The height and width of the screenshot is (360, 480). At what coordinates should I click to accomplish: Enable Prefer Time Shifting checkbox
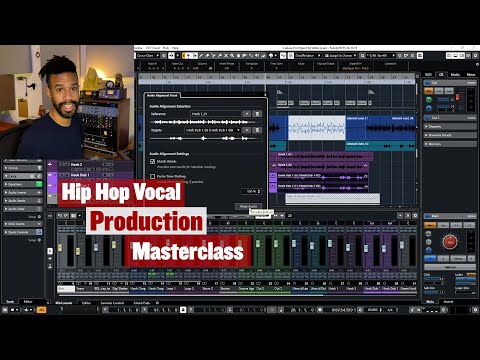coord(153,176)
